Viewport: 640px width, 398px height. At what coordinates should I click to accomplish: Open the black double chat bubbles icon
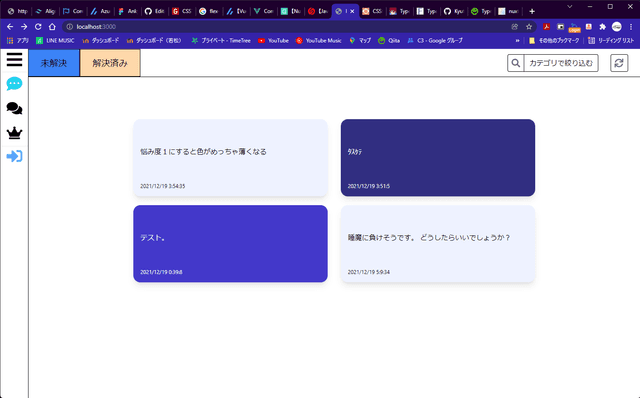[x=14, y=108]
